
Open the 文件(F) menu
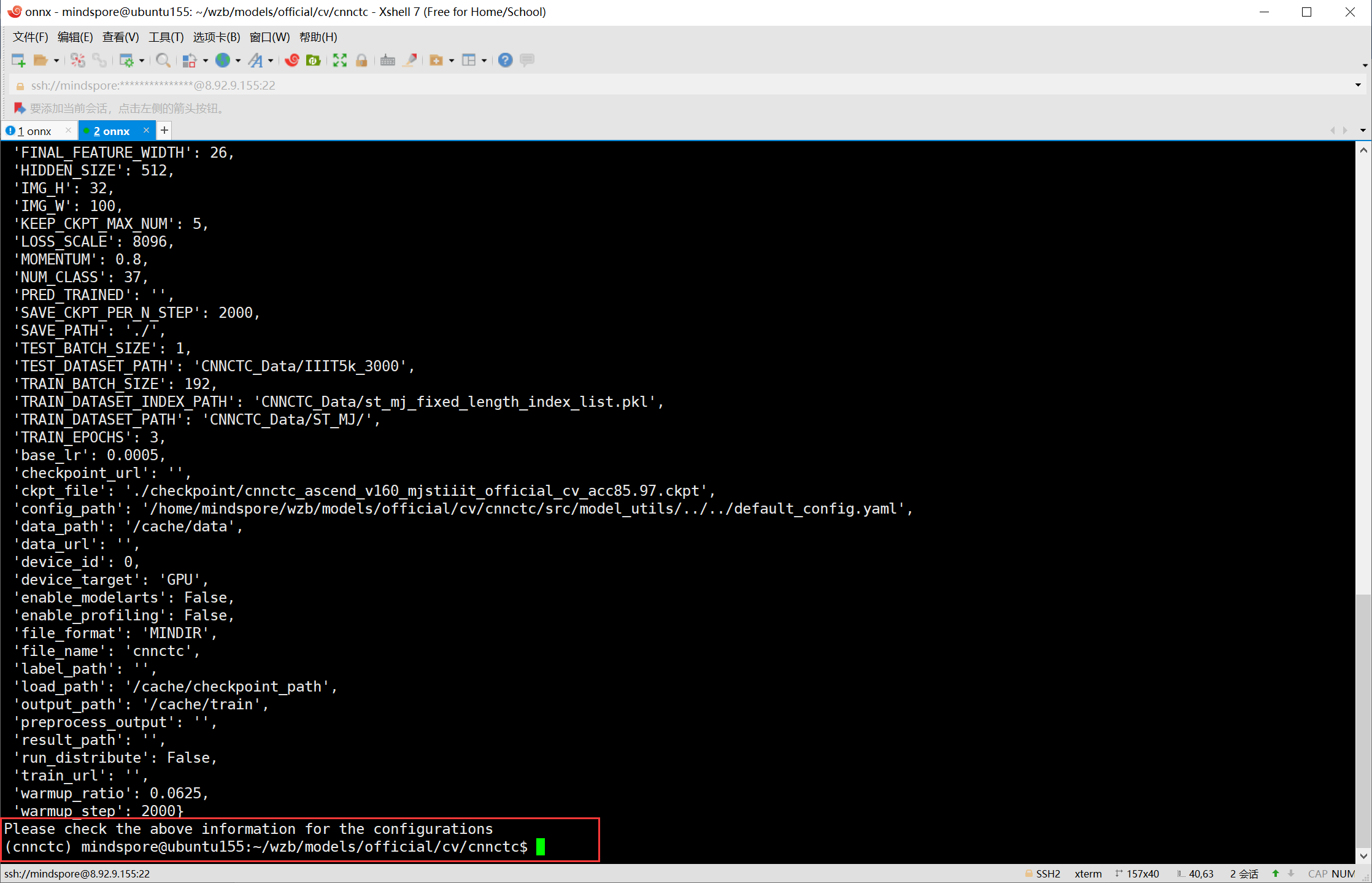(31, 37)
